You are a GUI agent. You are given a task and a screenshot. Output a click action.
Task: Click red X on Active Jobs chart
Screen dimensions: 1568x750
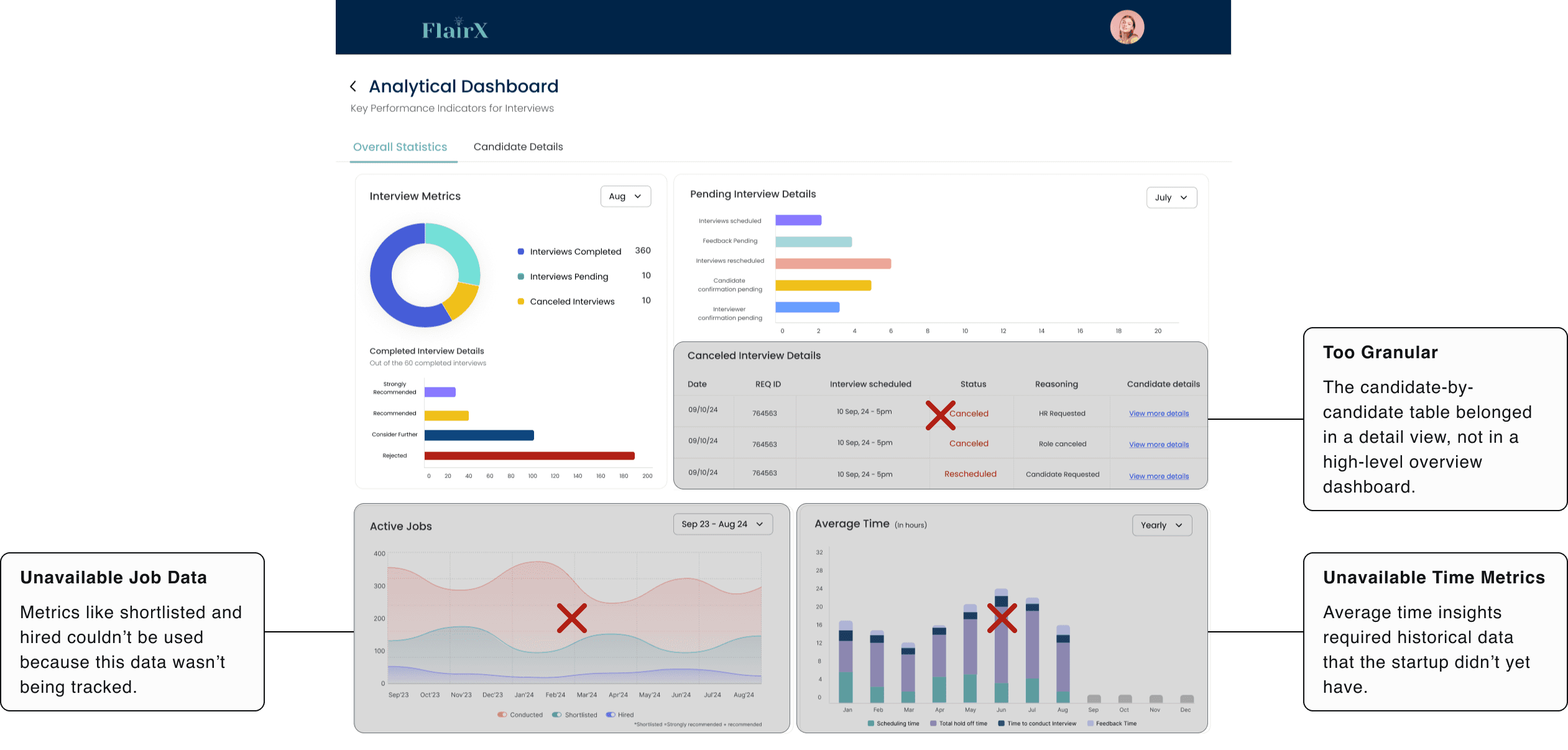(571, 618)
